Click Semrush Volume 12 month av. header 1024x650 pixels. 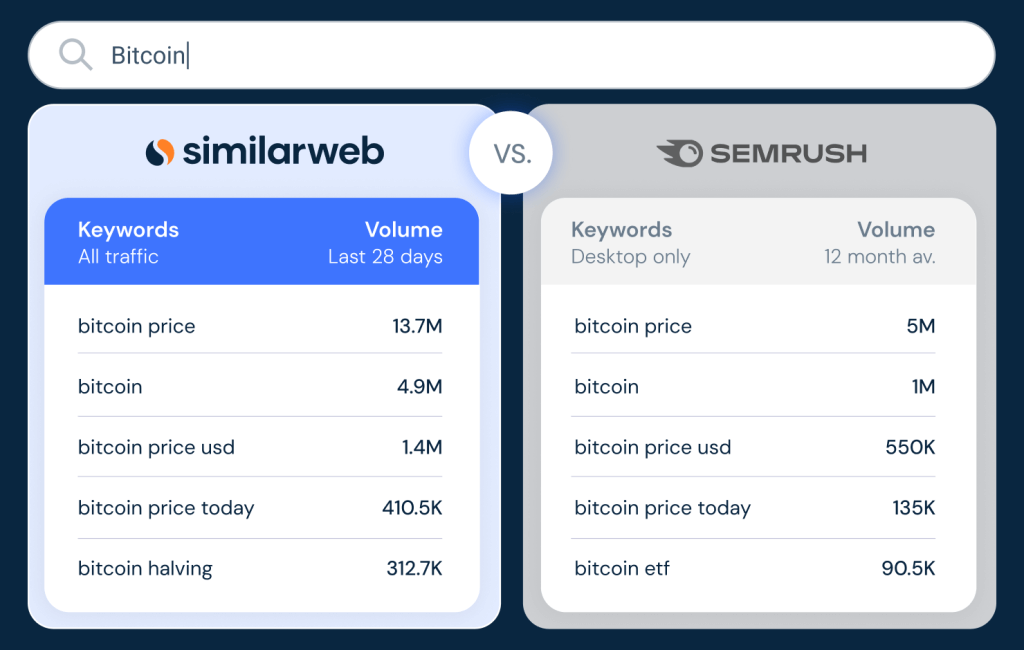(879, 242)
